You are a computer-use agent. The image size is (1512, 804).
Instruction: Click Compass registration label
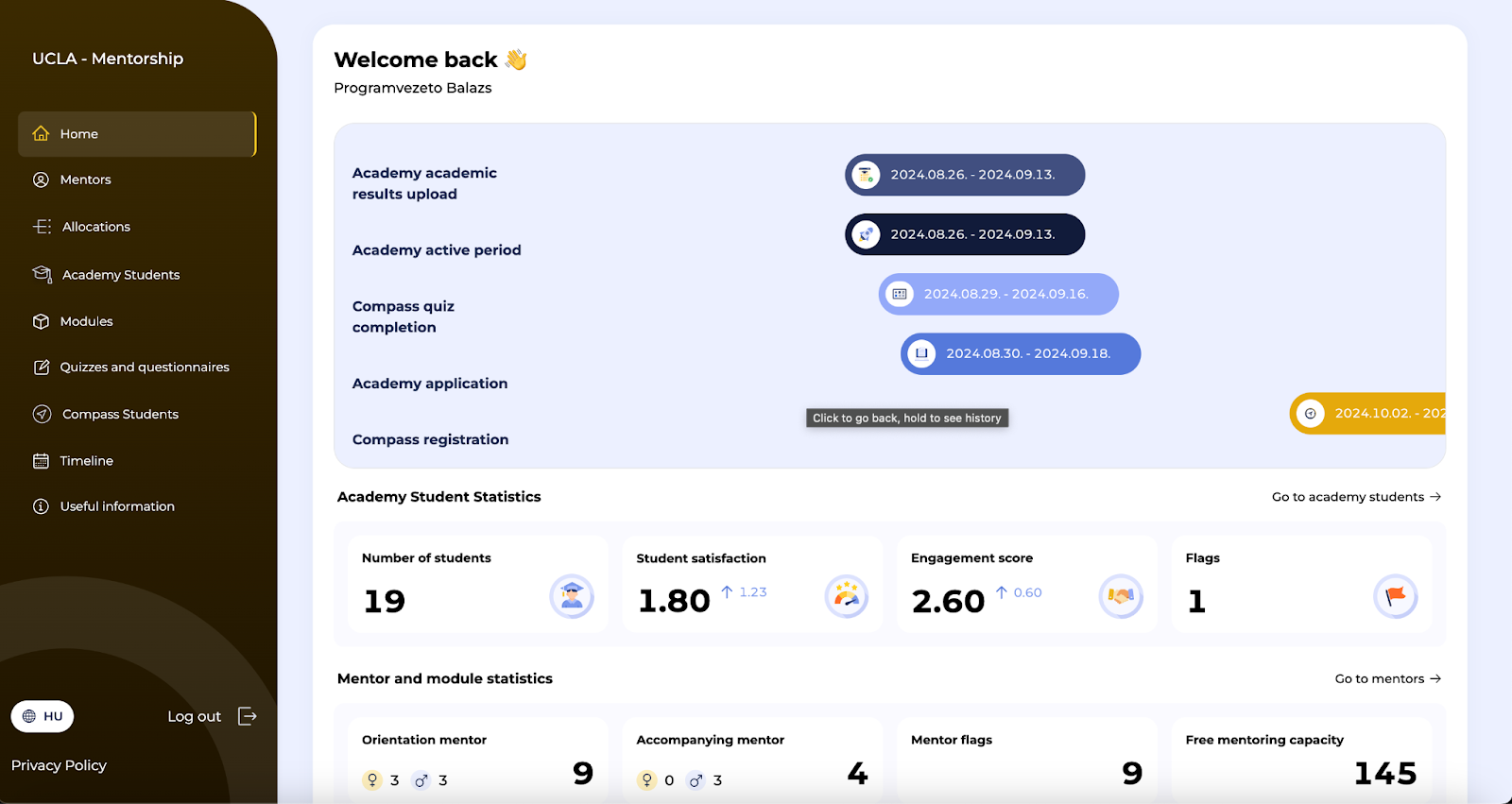coord(430,439)
